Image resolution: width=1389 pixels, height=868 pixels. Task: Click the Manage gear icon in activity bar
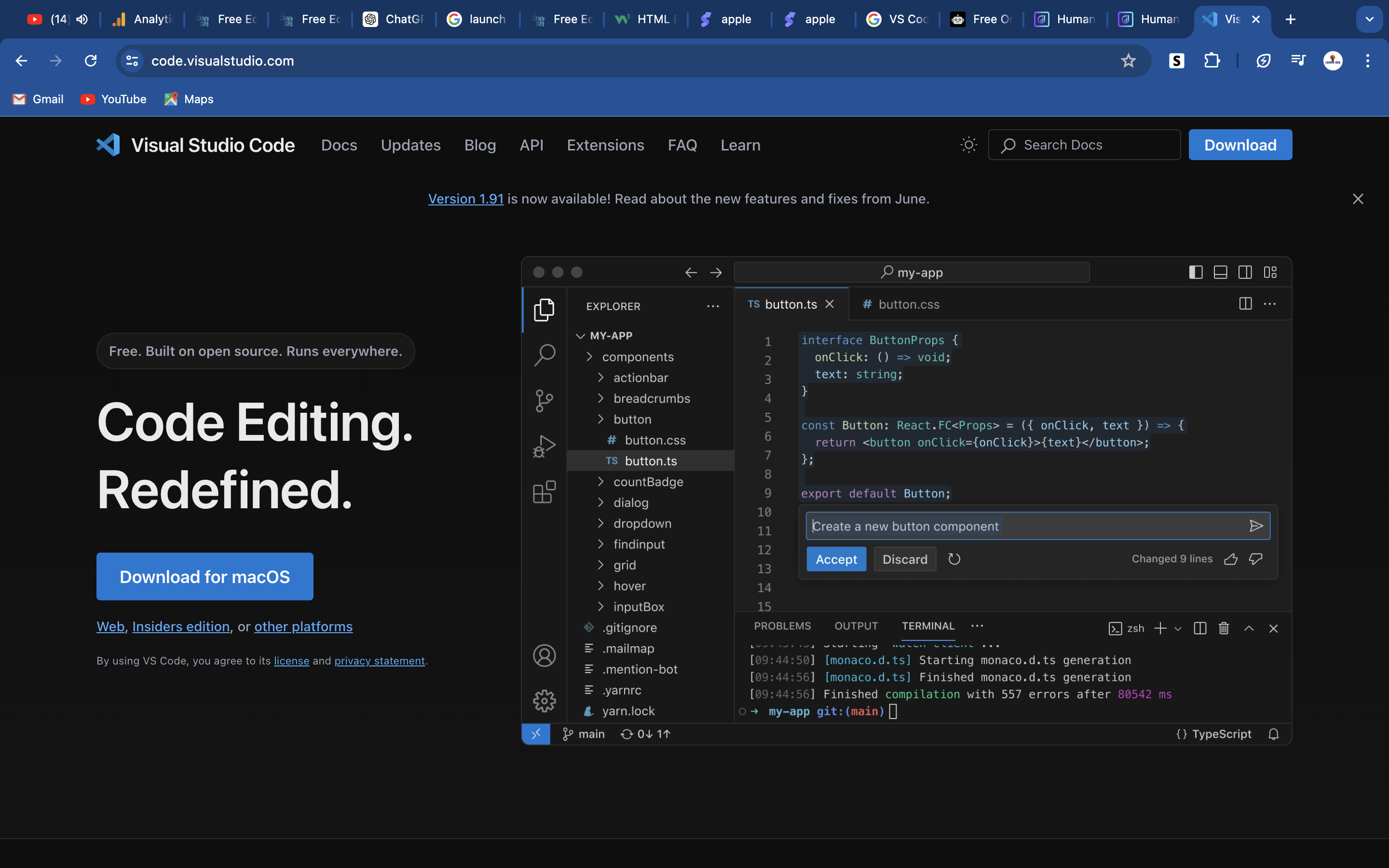point(544,701)
